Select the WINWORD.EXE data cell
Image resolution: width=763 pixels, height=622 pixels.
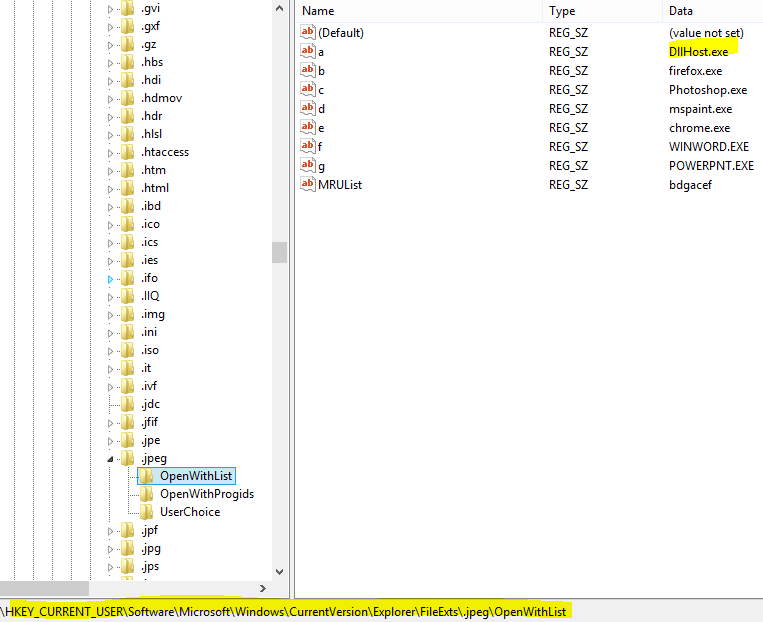tap(708, 146)
